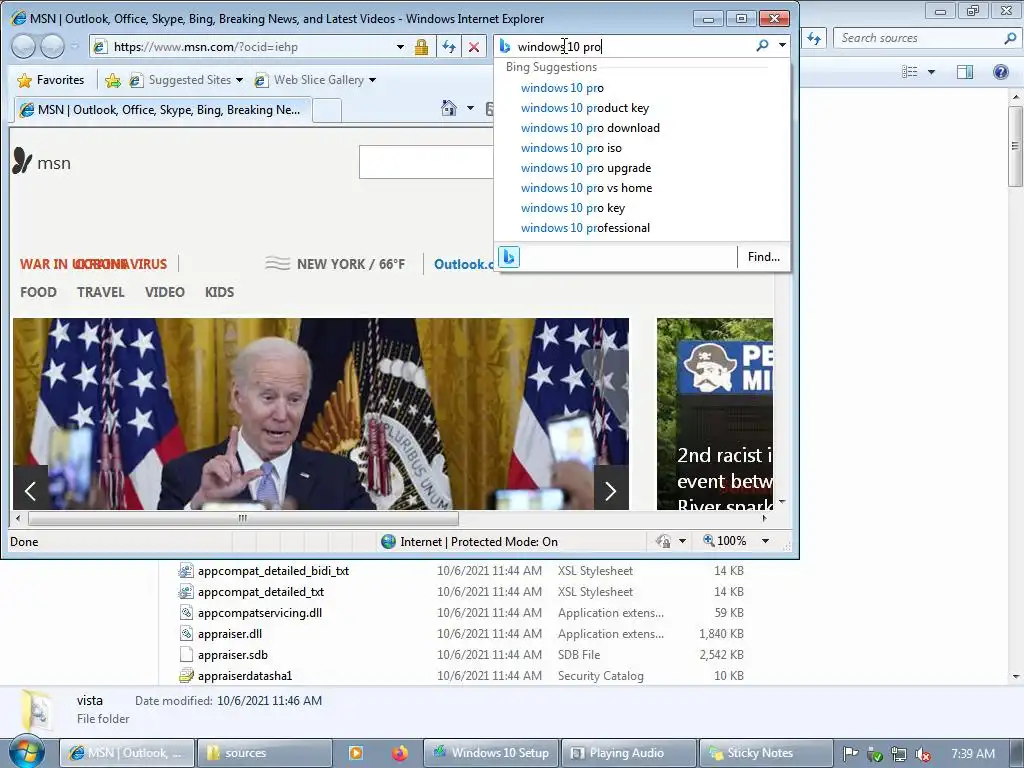Click the Action Center flag tray icon
This screenshot has width=1024, height=768.
point(850,754)
